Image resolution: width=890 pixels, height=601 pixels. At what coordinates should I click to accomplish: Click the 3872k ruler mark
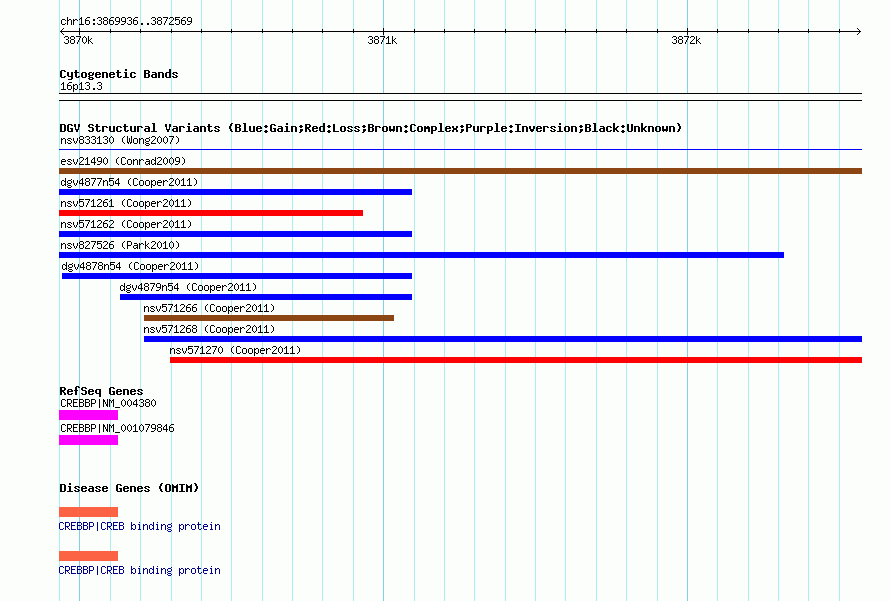[x=686, y=40]
